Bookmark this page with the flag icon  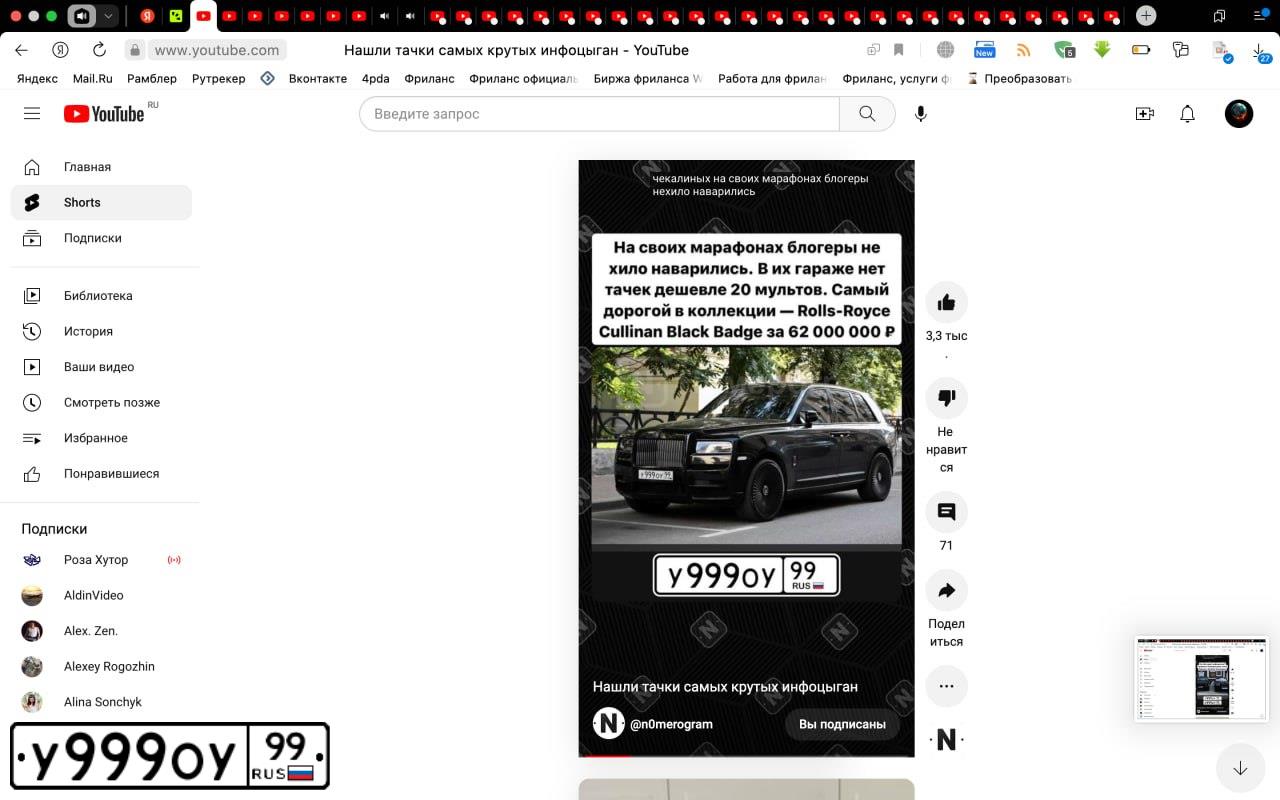click(899, 50)
